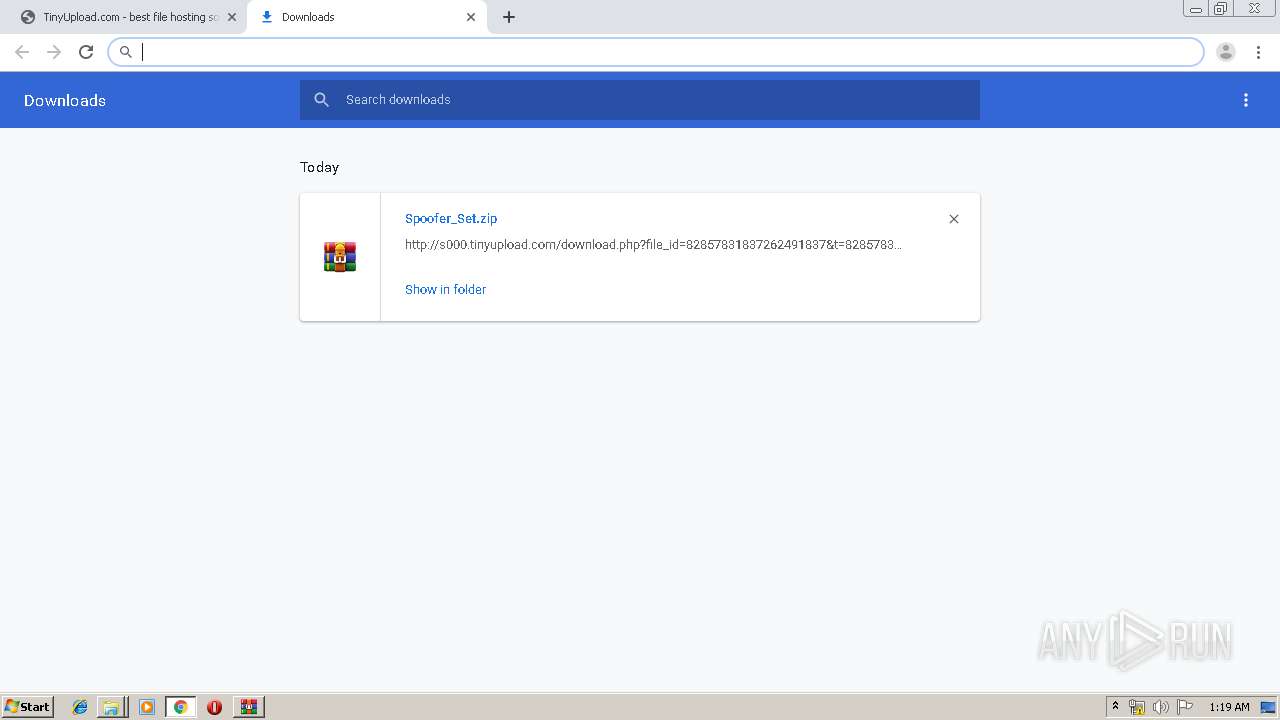Focus the browser address bar
The height and width of the screenshot is (720, 1280).
pyautogui.click(x=656, y=52)
